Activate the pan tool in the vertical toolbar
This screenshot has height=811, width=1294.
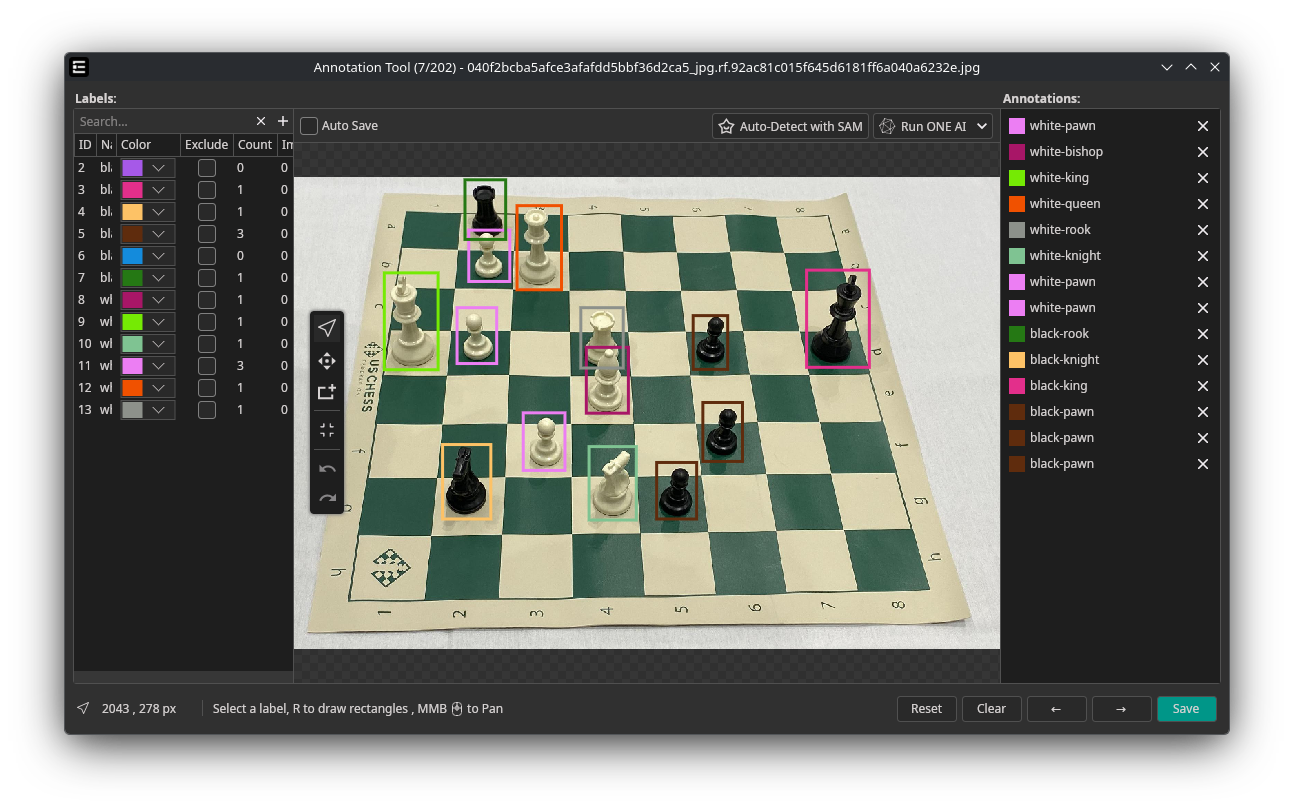[327, 361]
